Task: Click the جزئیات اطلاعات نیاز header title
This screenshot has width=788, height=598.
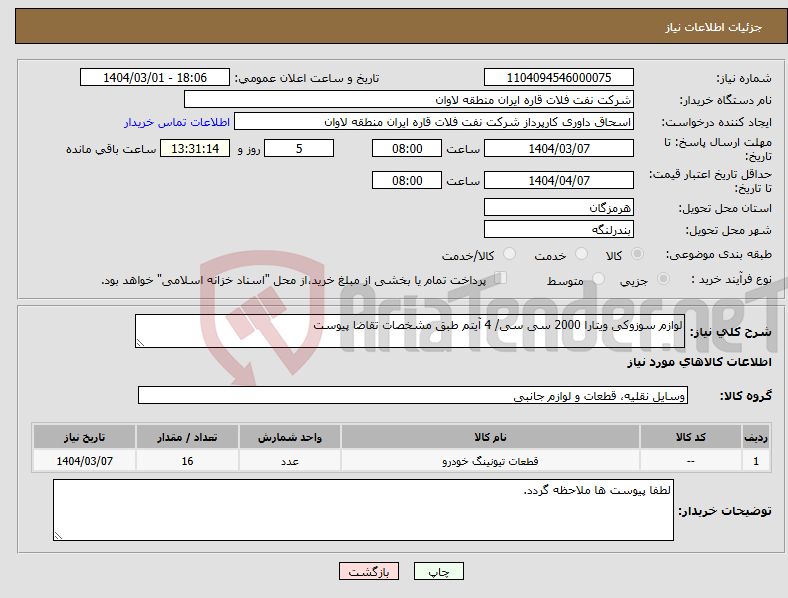Action: [714, 27]
